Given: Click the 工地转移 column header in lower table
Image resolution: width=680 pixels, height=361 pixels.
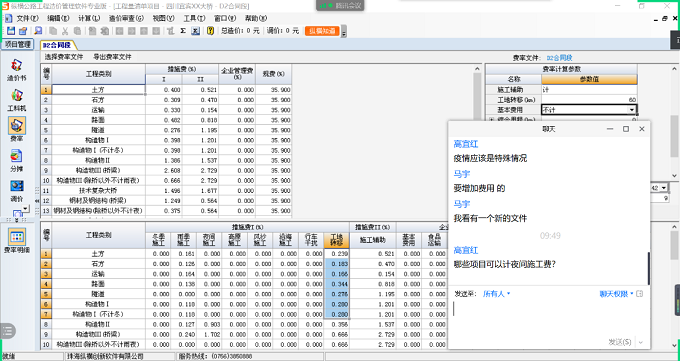Looking at the screenshot, I should [x=337, y=240].
